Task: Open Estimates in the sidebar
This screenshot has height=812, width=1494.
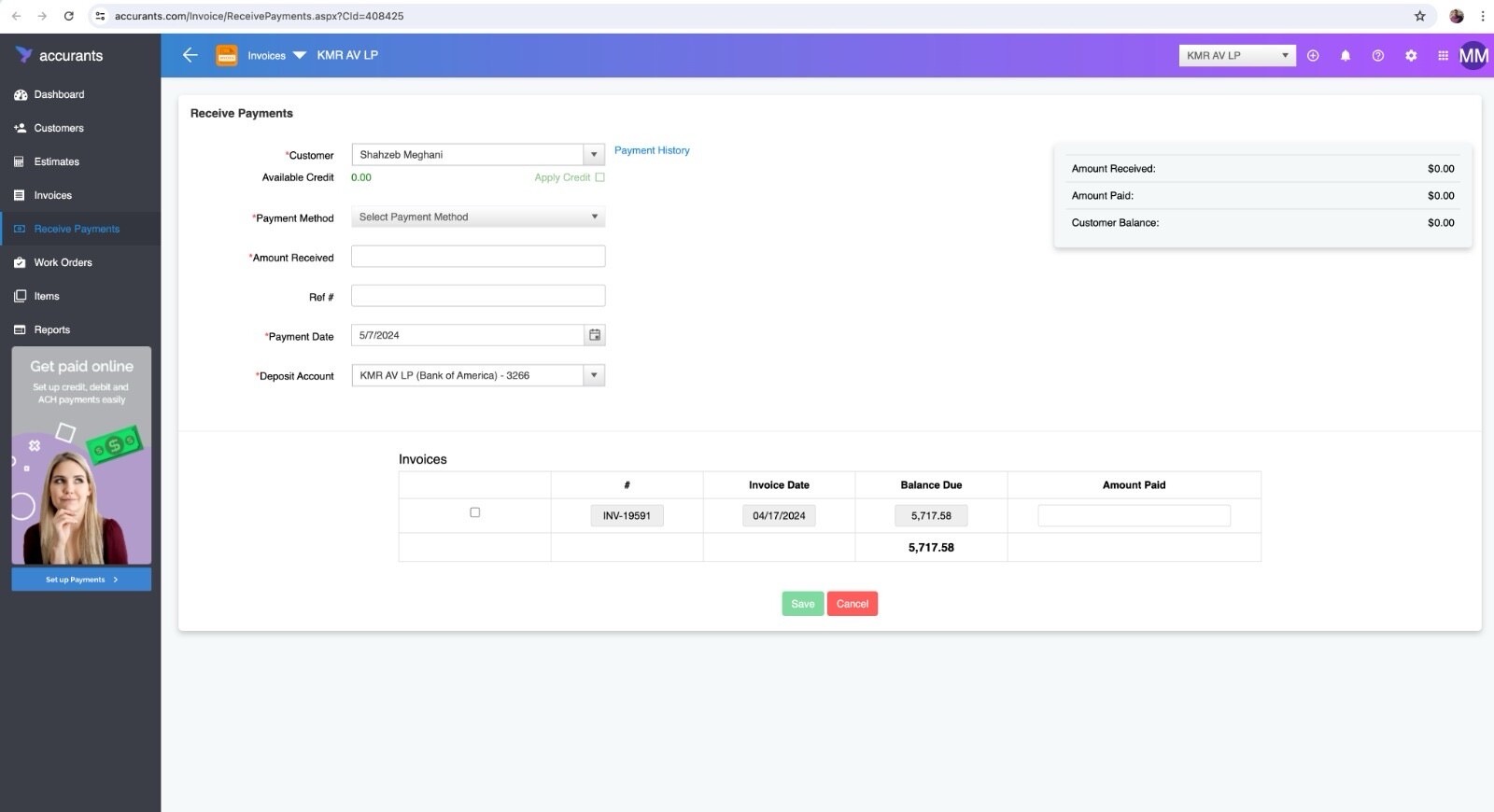Action: click(57, 161)
